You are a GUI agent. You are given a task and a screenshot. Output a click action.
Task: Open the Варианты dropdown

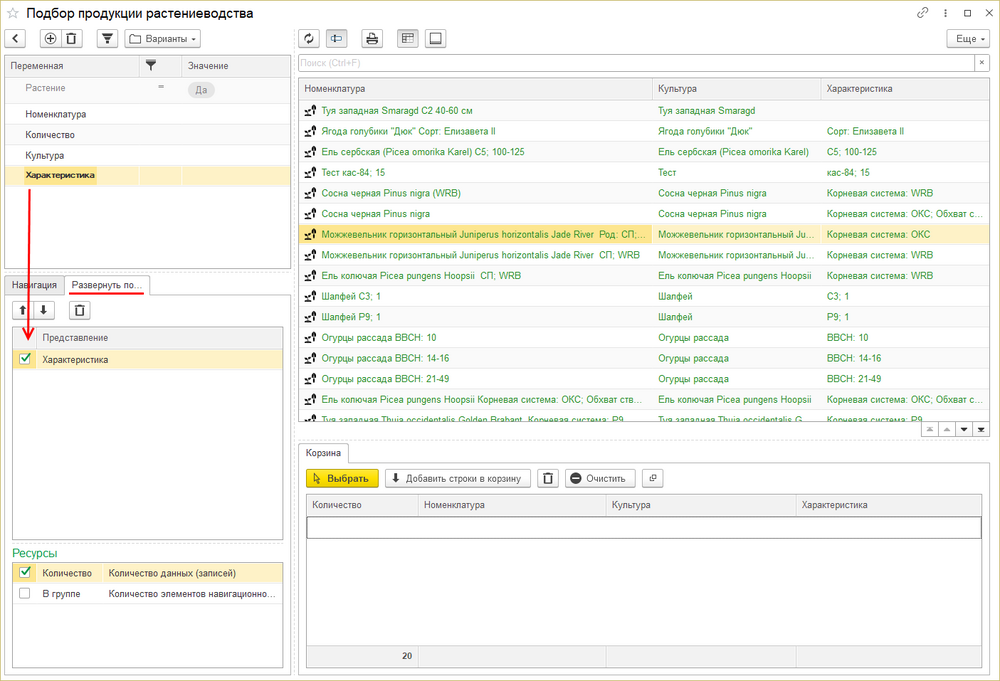pyautogui.click(x=163, y=39)
